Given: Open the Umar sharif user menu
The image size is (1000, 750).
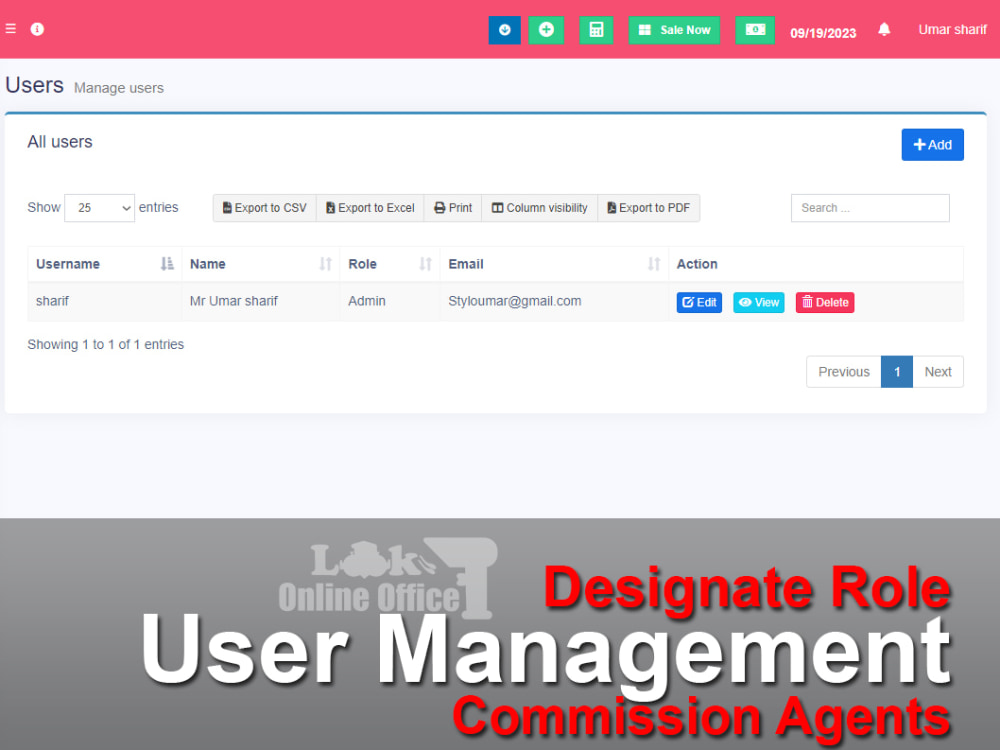Looking at the screenshot, I should [952, 29].
